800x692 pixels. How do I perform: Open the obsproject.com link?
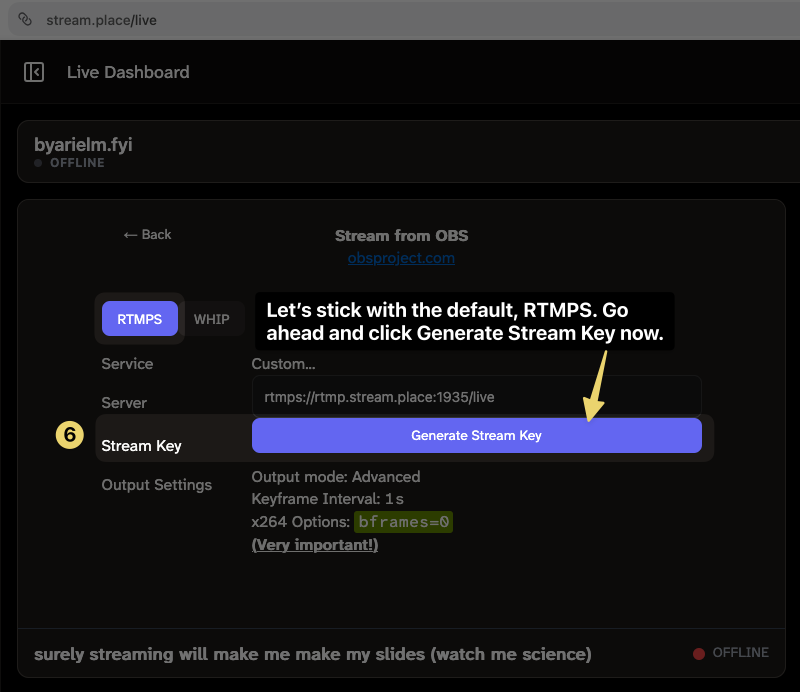click(x=401, y=258)
